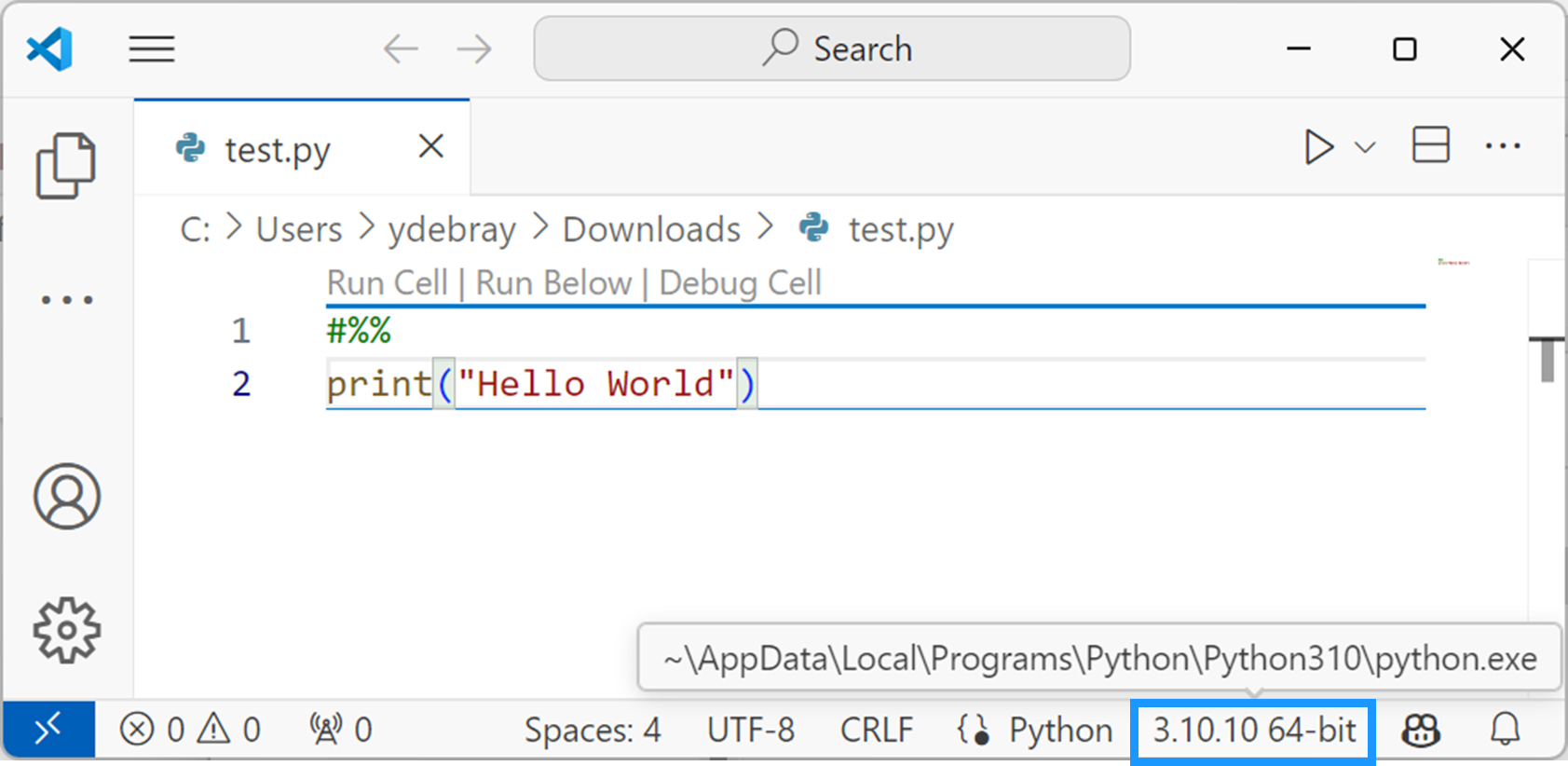Place cursor in "Hello World" string
1568x766 pixels.
point(596,384)
